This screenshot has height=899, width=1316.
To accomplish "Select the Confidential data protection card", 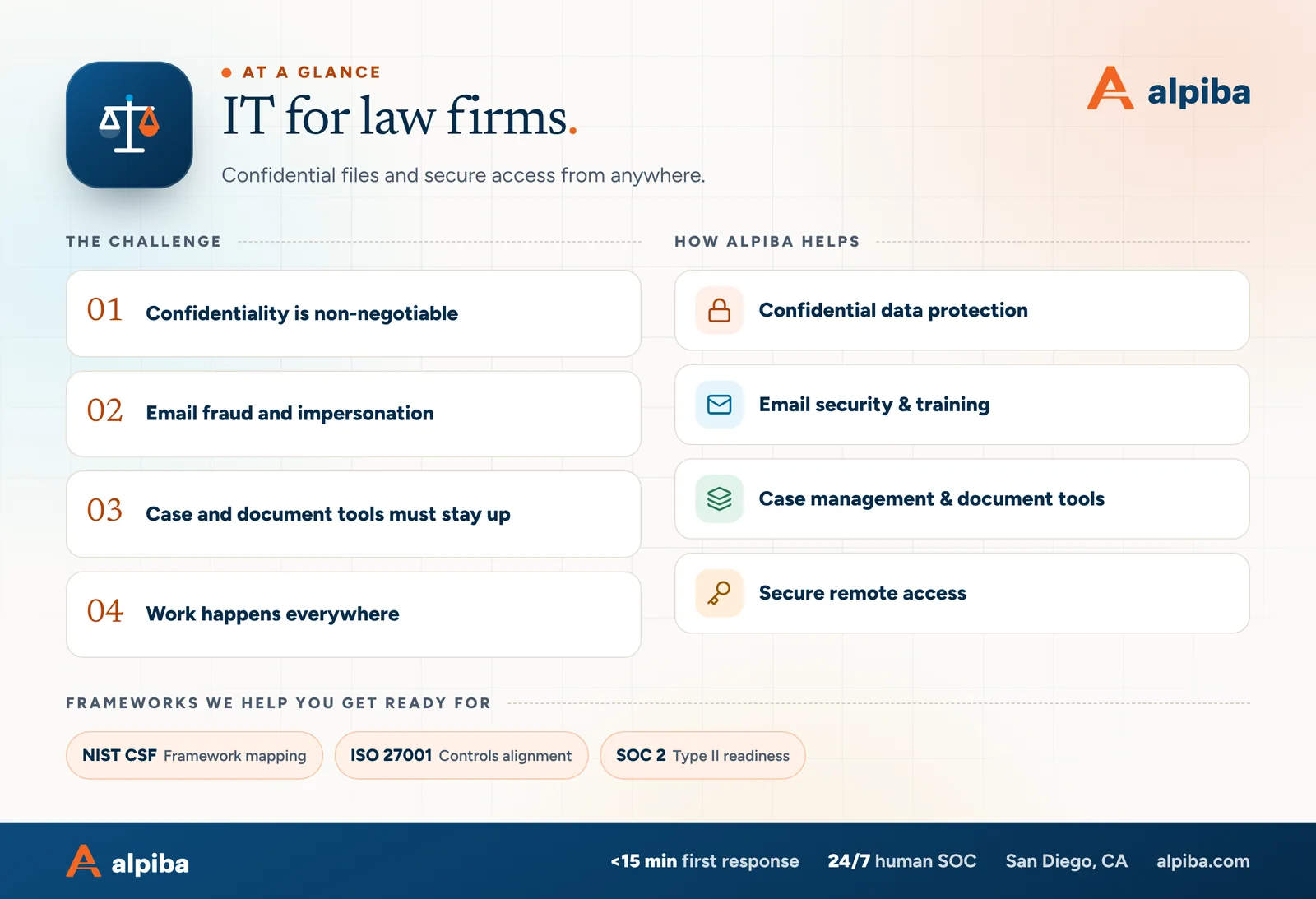I will (962, 310).
